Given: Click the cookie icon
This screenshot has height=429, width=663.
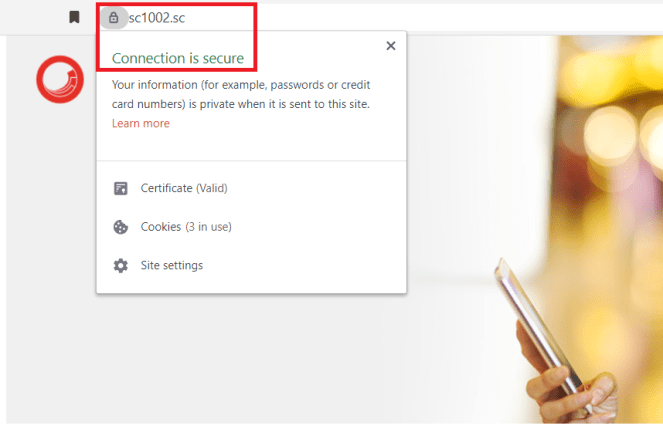Looking at the screenshot, I should [121, 227].
